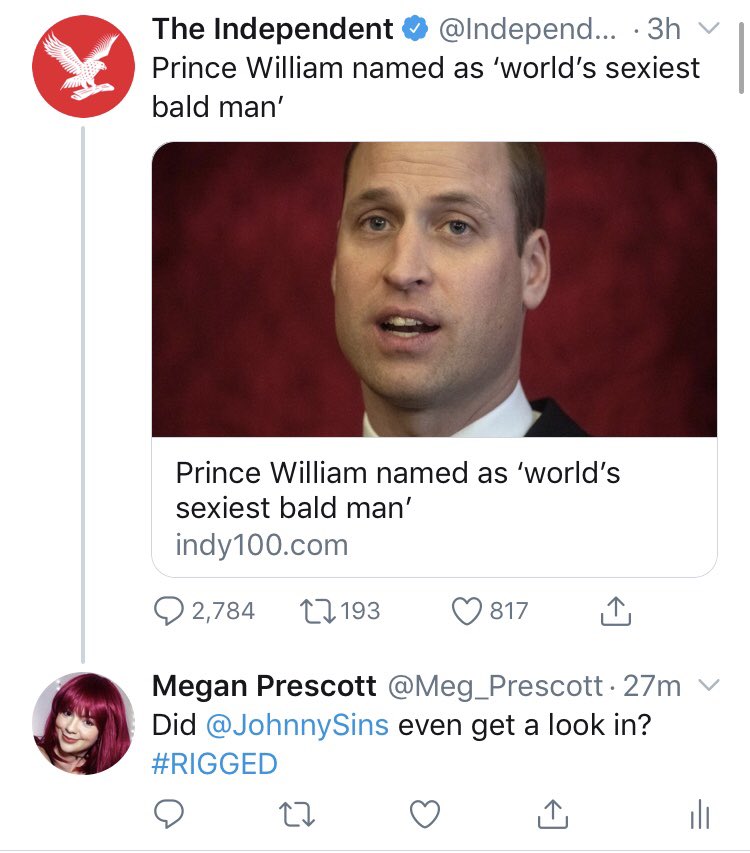The width and height of the screenshot is (750, 853).
Task: Share Megan Prescott's reply
Action: click(x=553, y=814)
